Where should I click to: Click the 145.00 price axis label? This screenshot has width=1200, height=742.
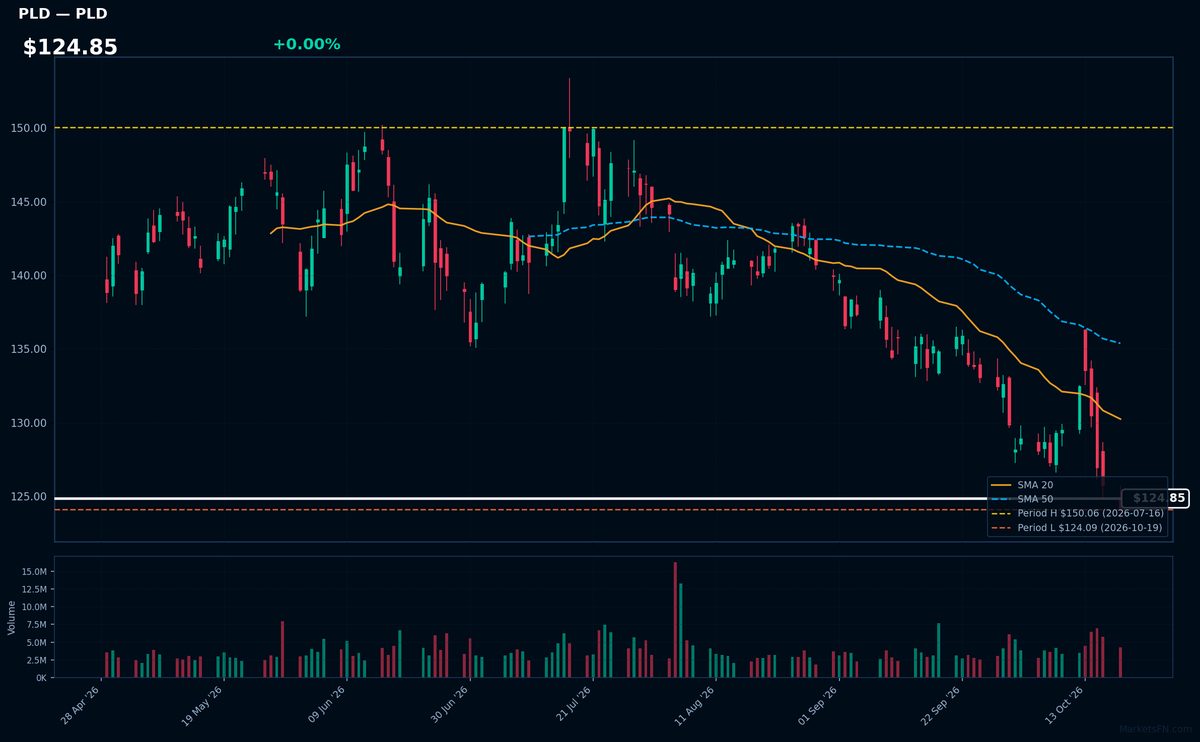click(x=30, y=202)
